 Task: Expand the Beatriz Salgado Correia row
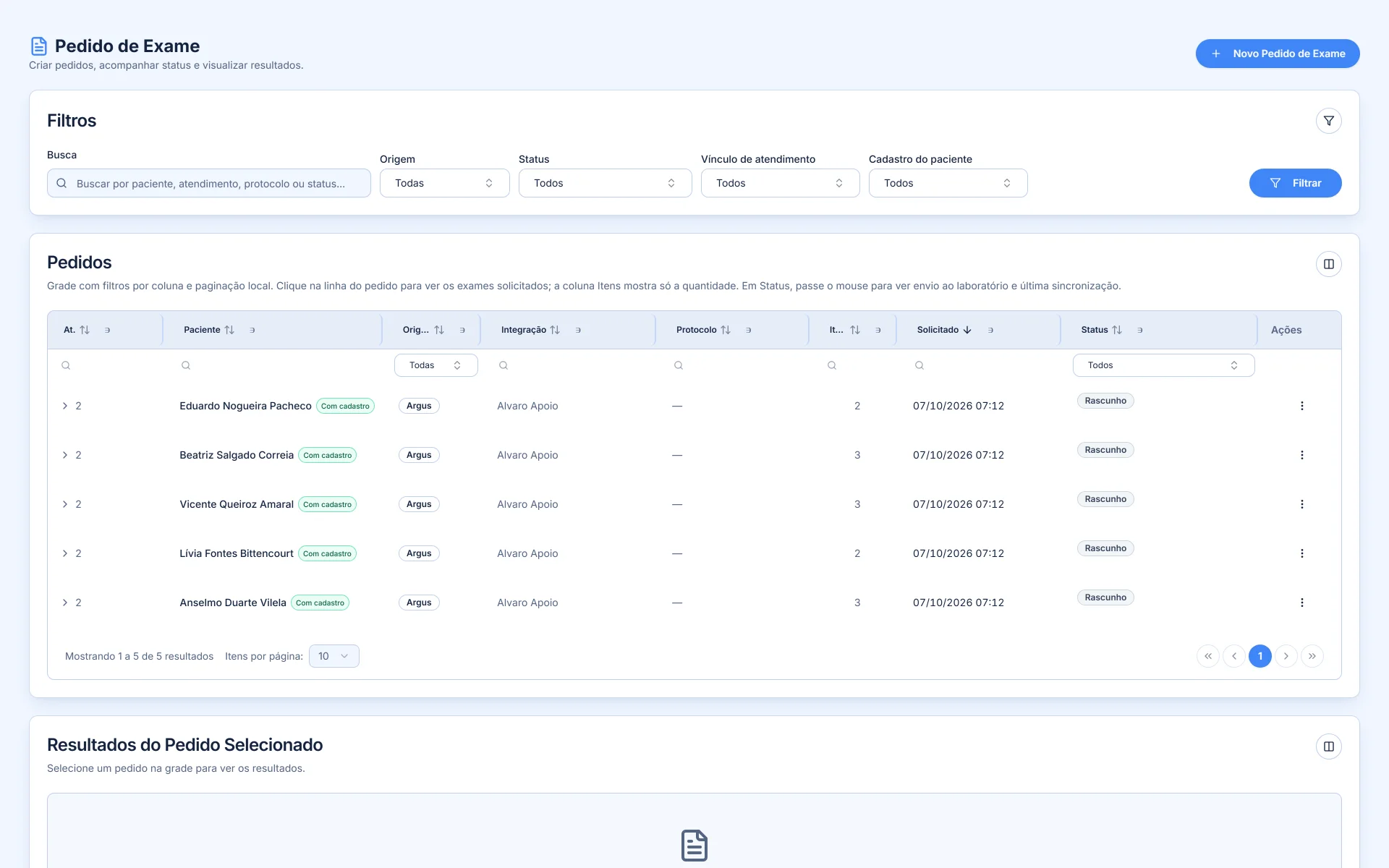pos(65,455)
